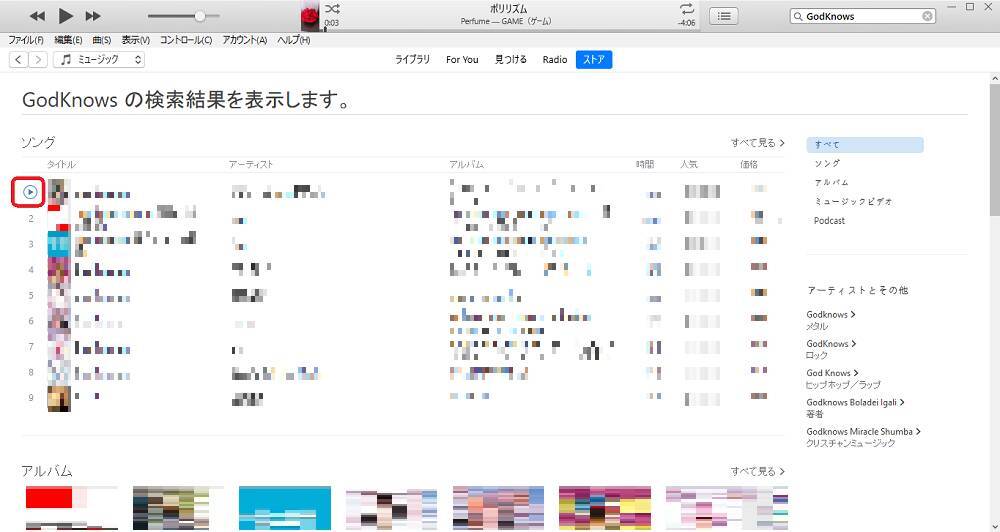The width and height of the screenshot is (1000, 532).
Task: Click the price button of song 4
Action: pos(758,267)
